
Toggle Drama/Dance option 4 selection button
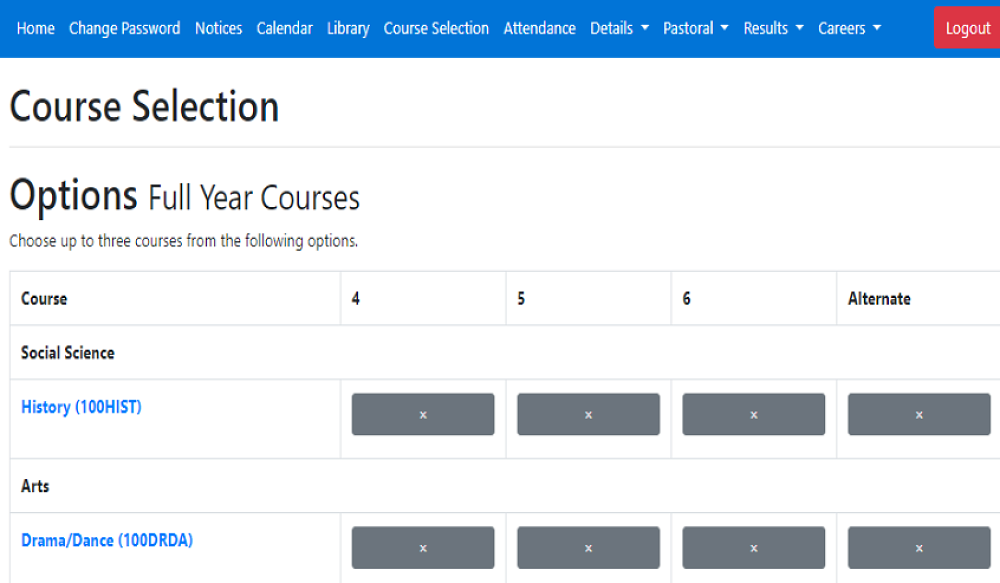click(x=422, y=548)
